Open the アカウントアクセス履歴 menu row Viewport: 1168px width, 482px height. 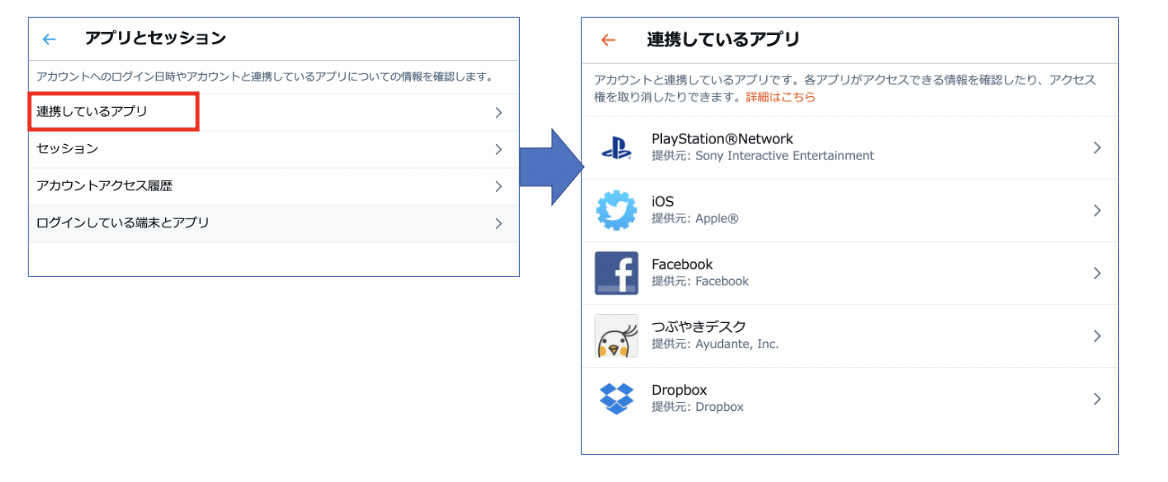(x=274, y=186)
